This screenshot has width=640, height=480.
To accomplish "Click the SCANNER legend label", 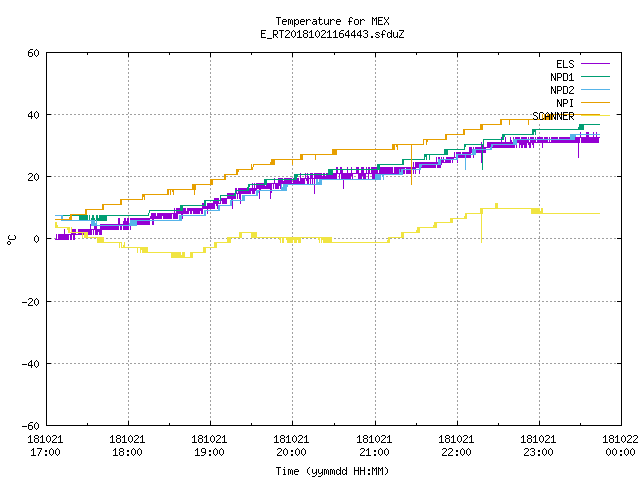I will click(553, 116).
